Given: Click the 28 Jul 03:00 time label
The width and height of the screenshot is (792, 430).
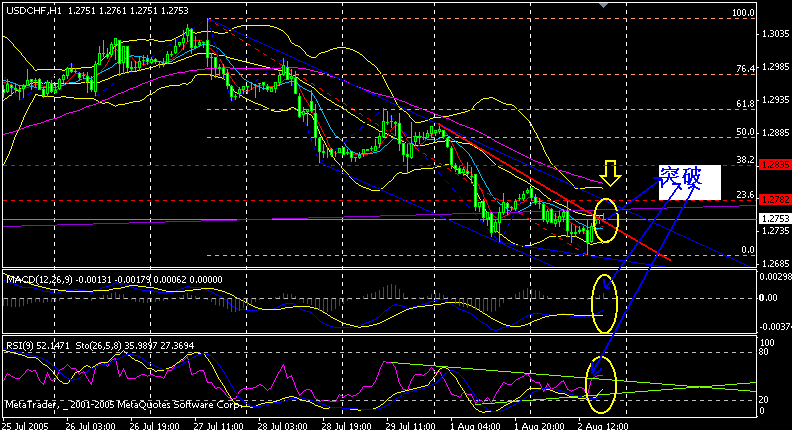Looking at the screenshot, I should 283,425.
